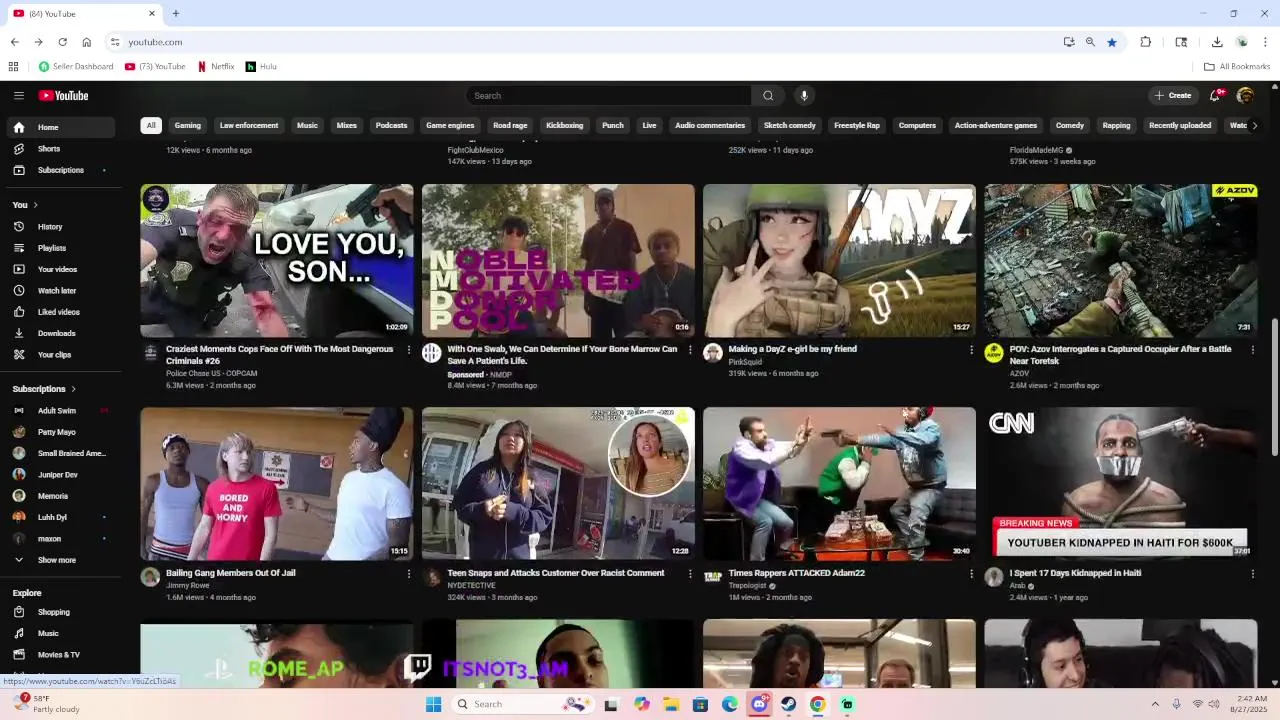Open the Discord taskbar icon
The width and height of the screenshot is (1280, 720).
tap(759, 704)
